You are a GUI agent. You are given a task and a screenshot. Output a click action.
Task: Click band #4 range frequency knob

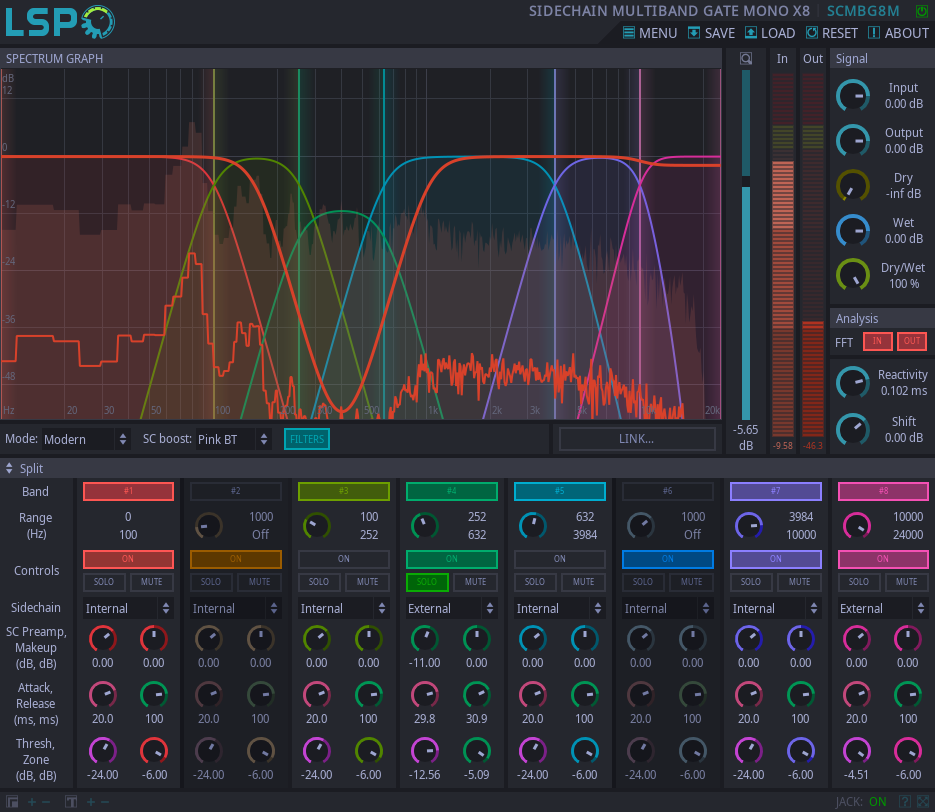[x=425, y=526]
